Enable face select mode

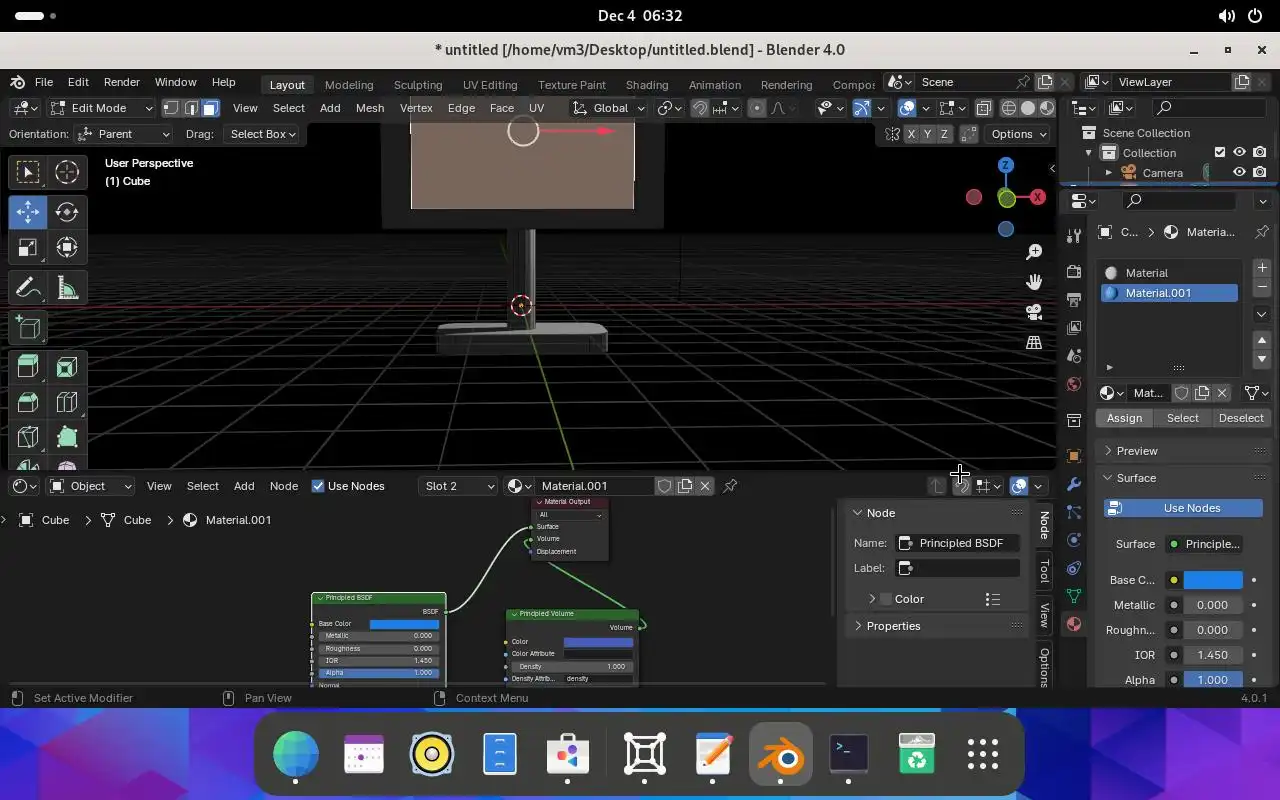(210, 108)
